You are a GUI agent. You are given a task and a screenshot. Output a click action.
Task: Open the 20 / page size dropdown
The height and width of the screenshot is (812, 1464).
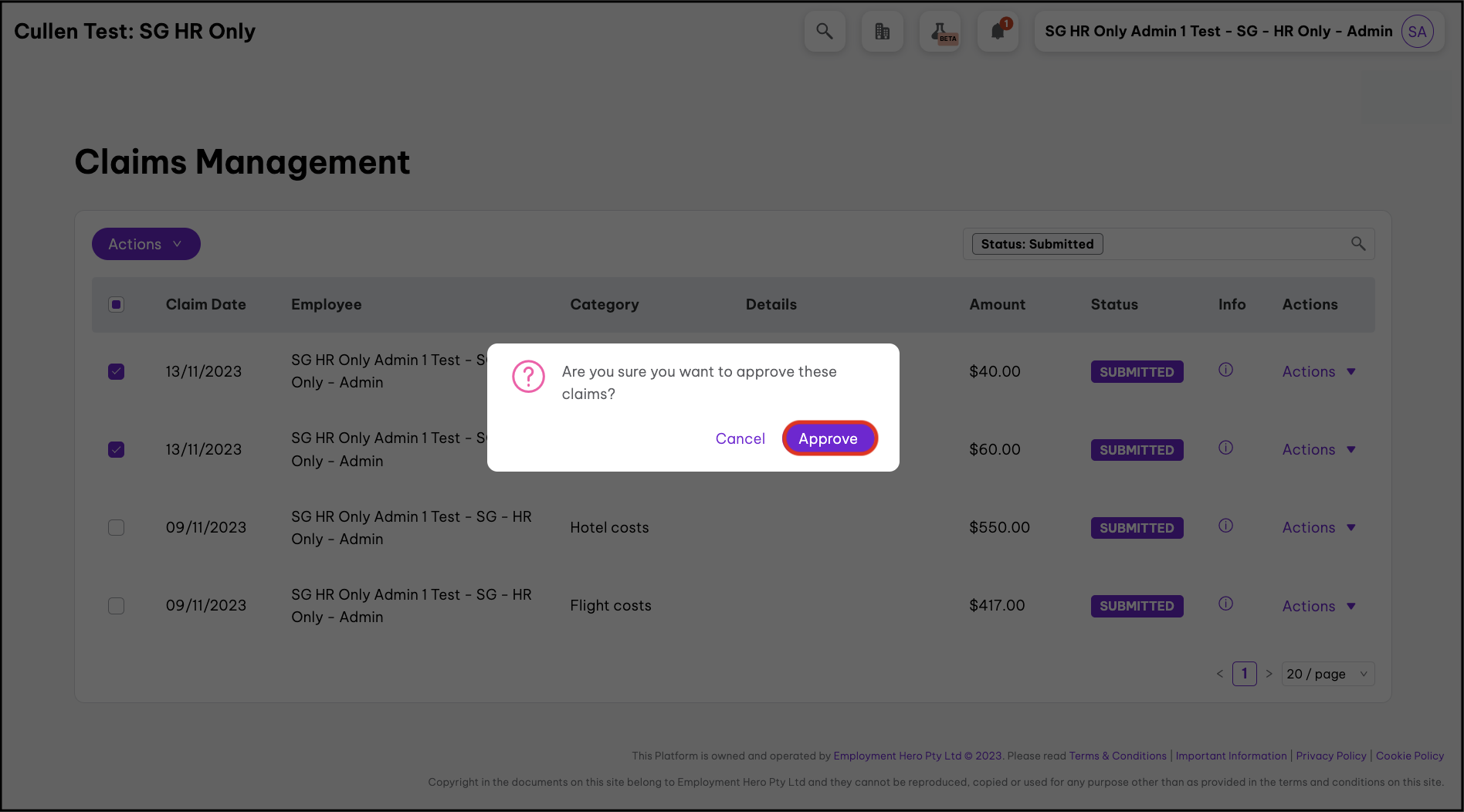1327,674
